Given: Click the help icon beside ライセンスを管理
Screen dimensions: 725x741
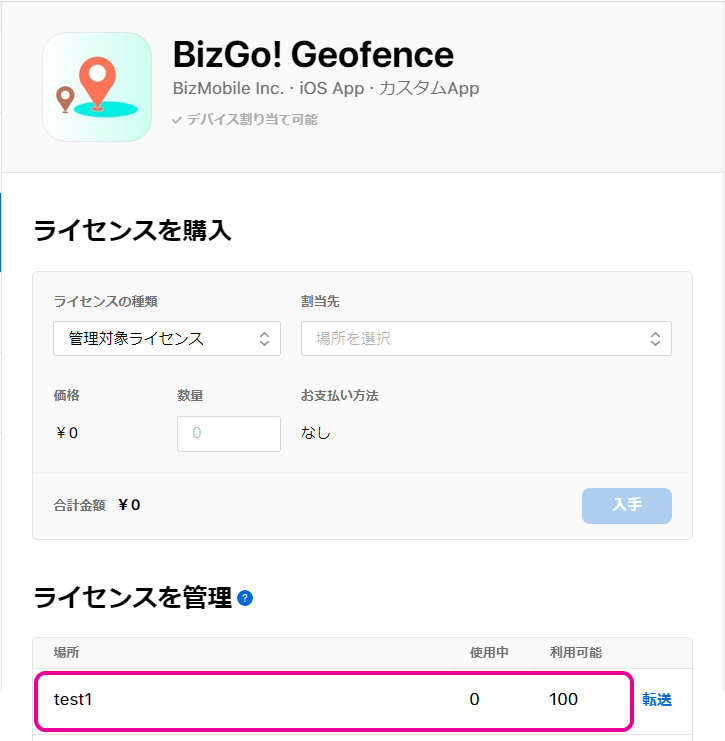Looking at the screenshot, I should coord(245,599).
